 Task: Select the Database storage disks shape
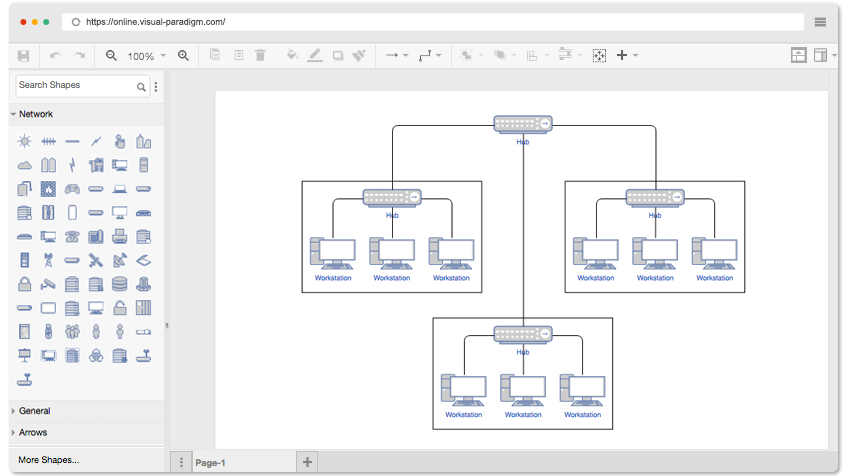pos(120,284)
